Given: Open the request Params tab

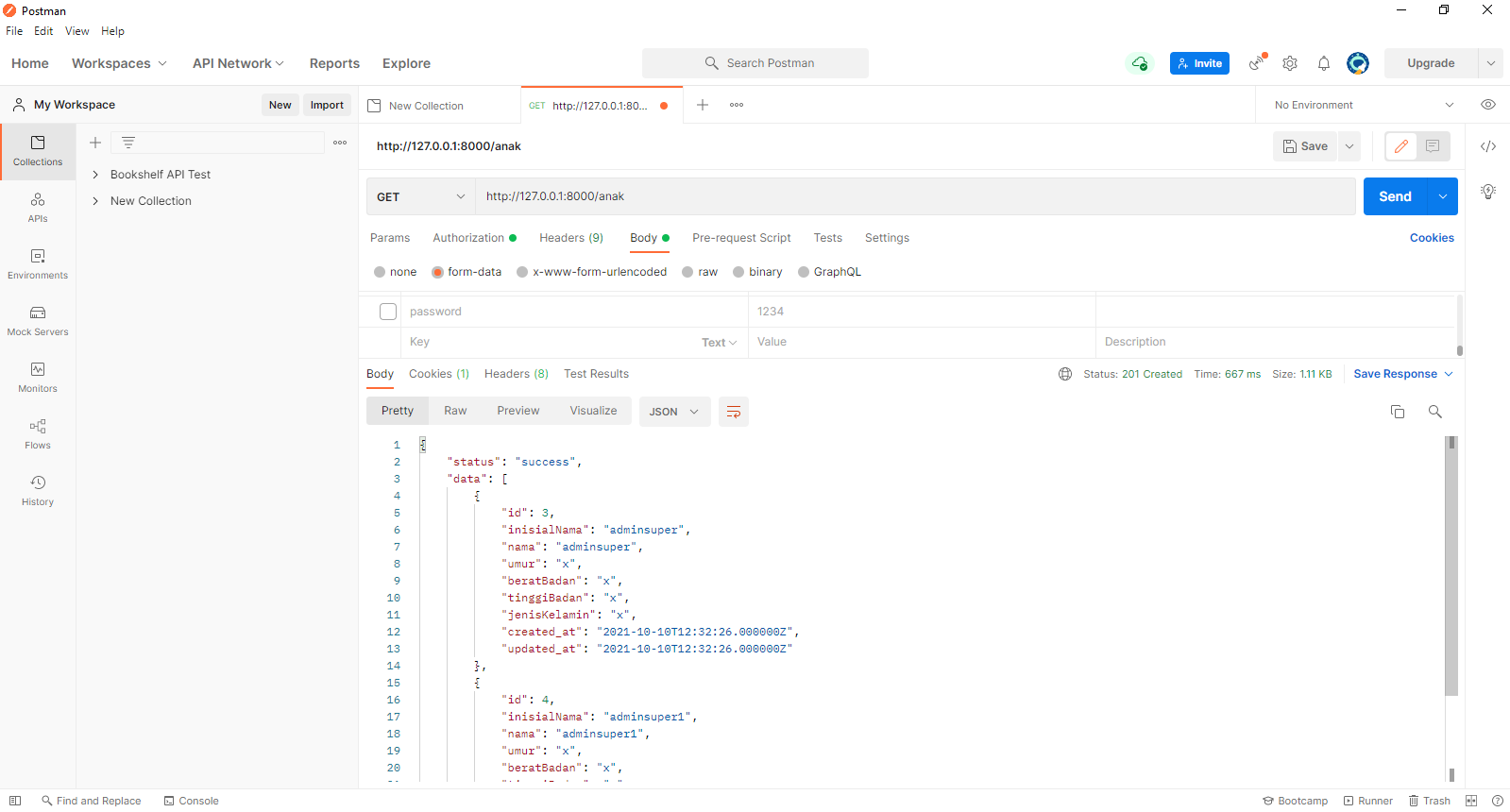Looking at the screenshot, I should pos(390,238).
